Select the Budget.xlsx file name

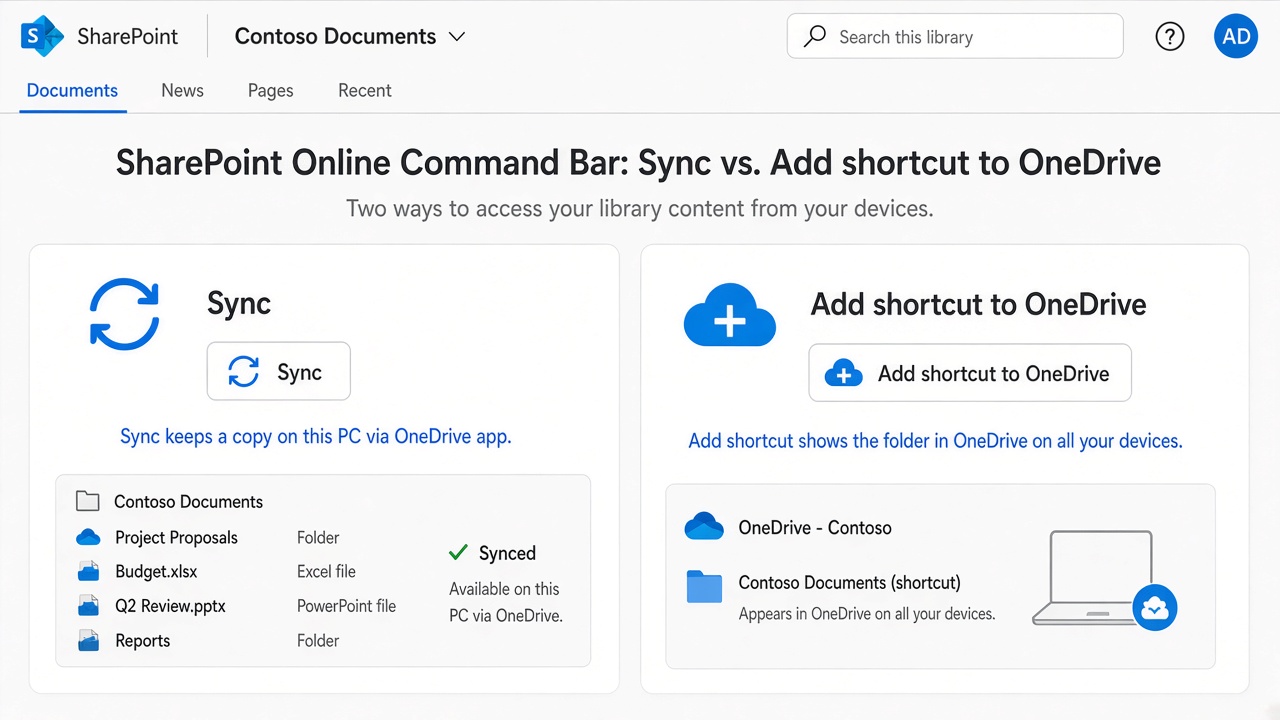[156, 572]
